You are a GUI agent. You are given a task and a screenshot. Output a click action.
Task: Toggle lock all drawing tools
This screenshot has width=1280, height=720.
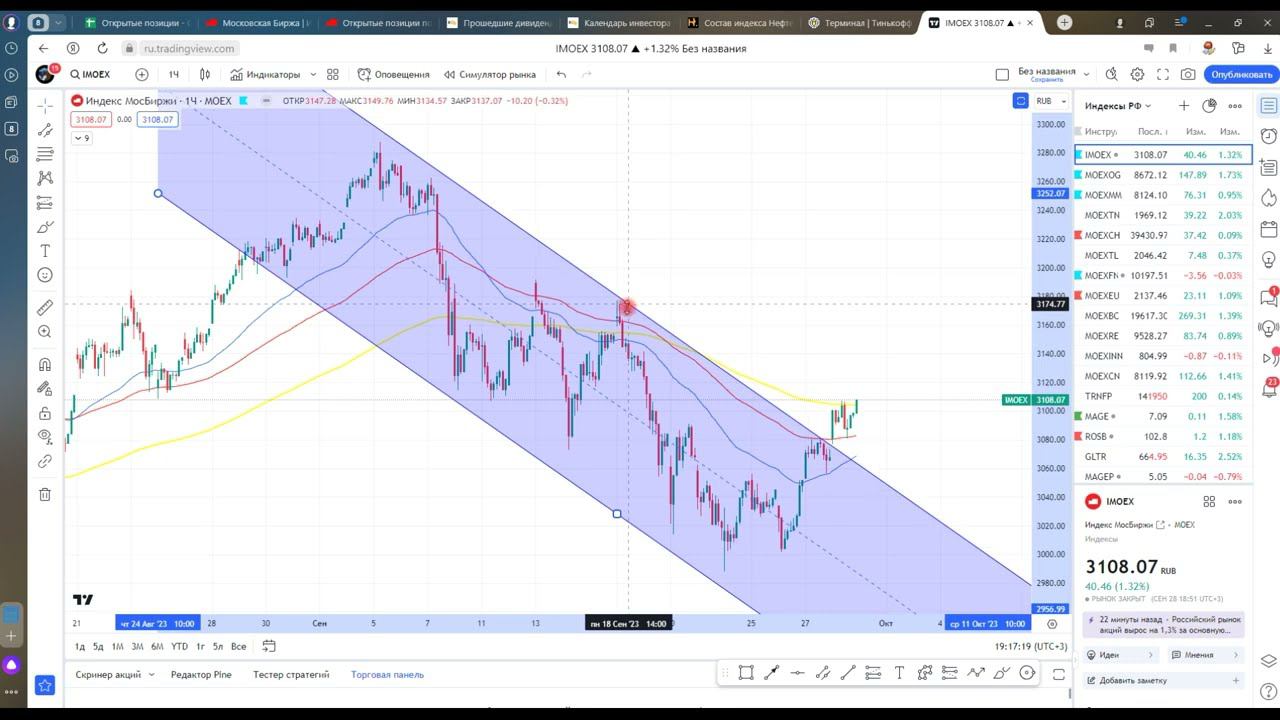pos(45,413)
